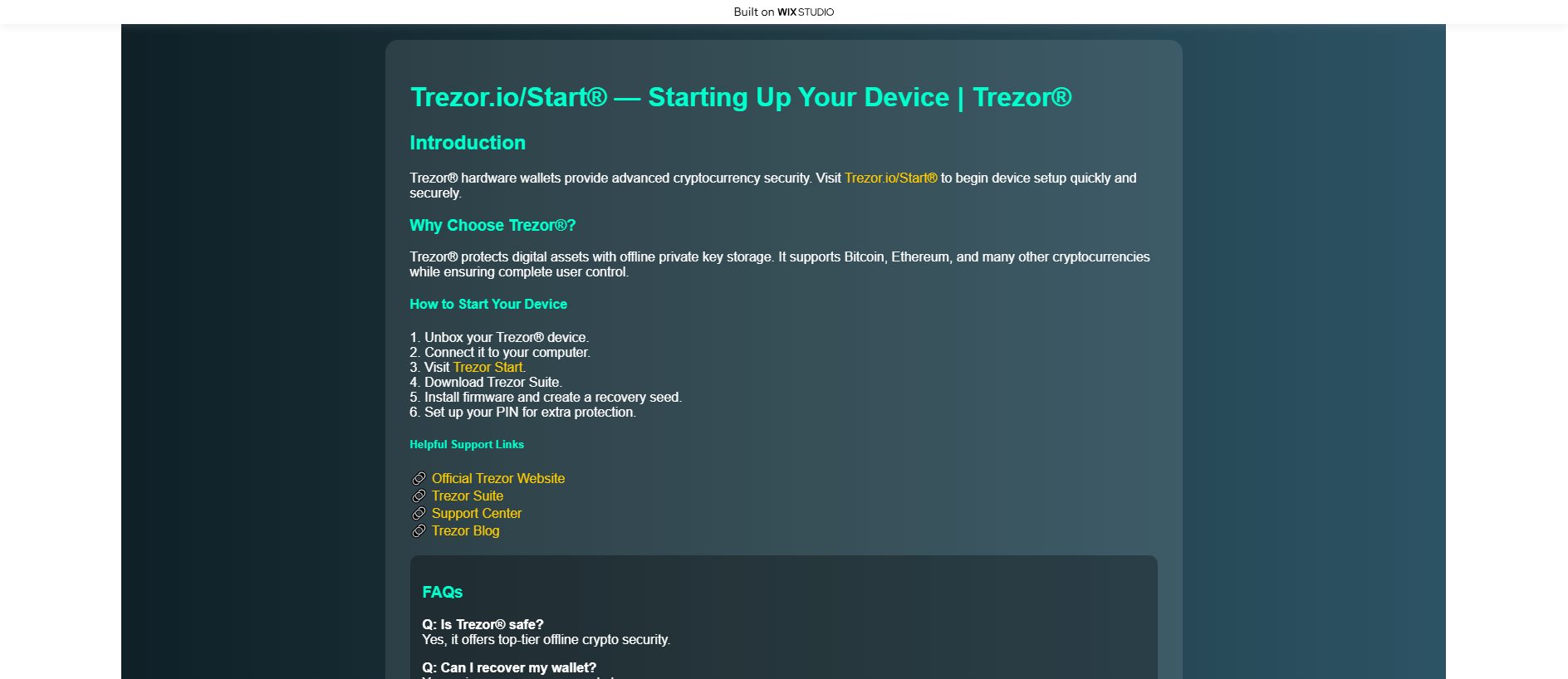Click the answer about top-tier offline crypto security
Screen dimensions: 1568x679
546,639
